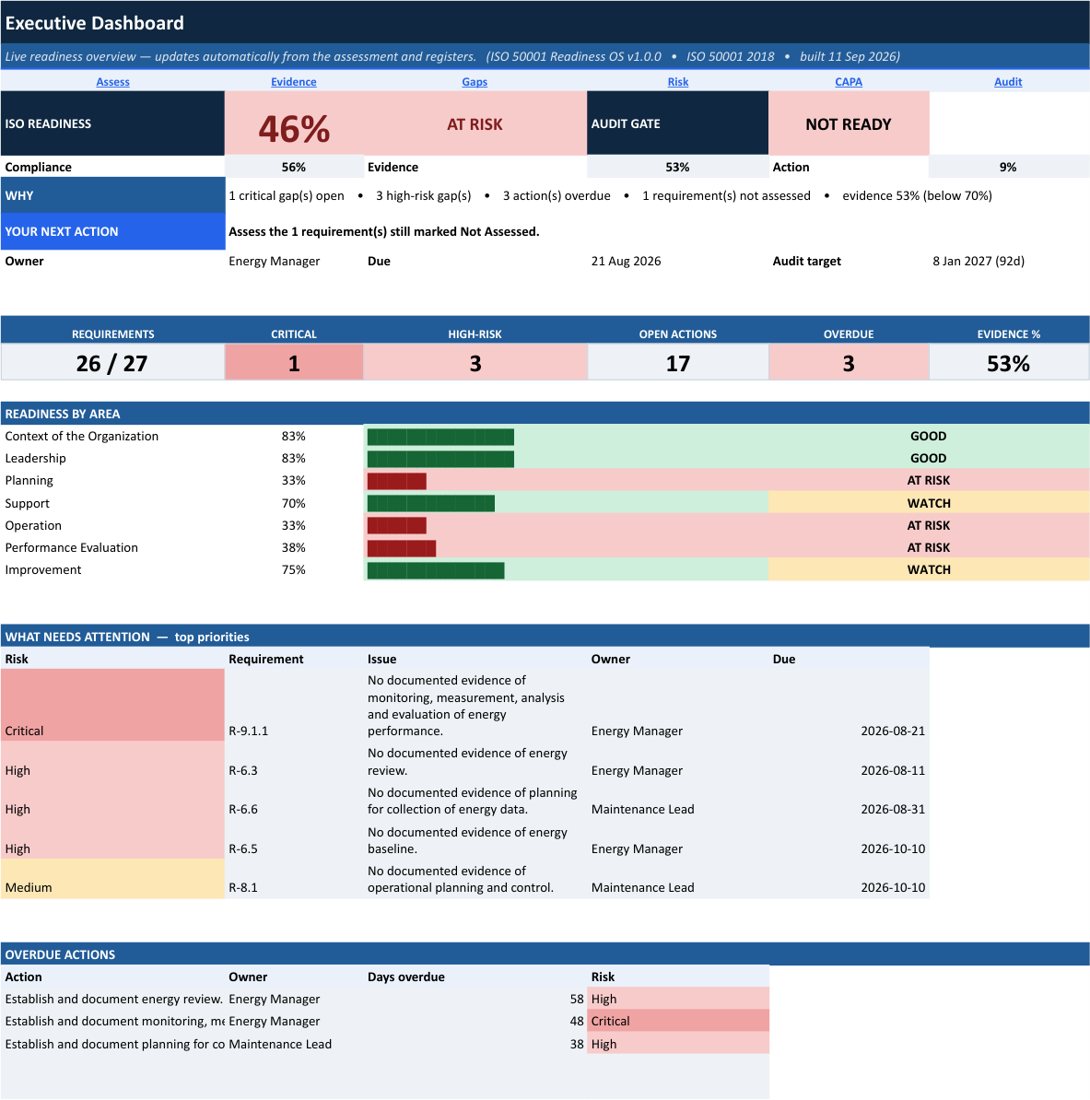This screenshot has width=1090, height=1100.
Task: Select the Maintenance Lead owner for R-6.6
Action: (642, 809)
